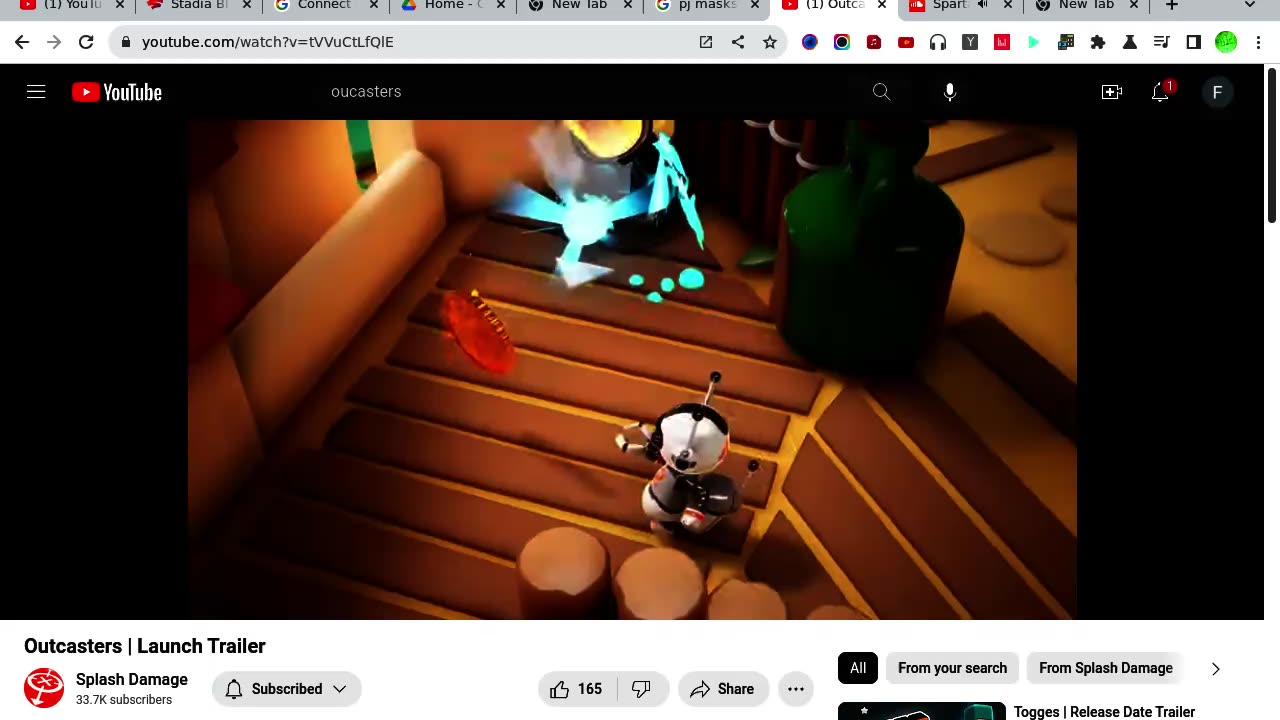
Task: Open the browser side panel
Action: click(x=1194, y=42)
